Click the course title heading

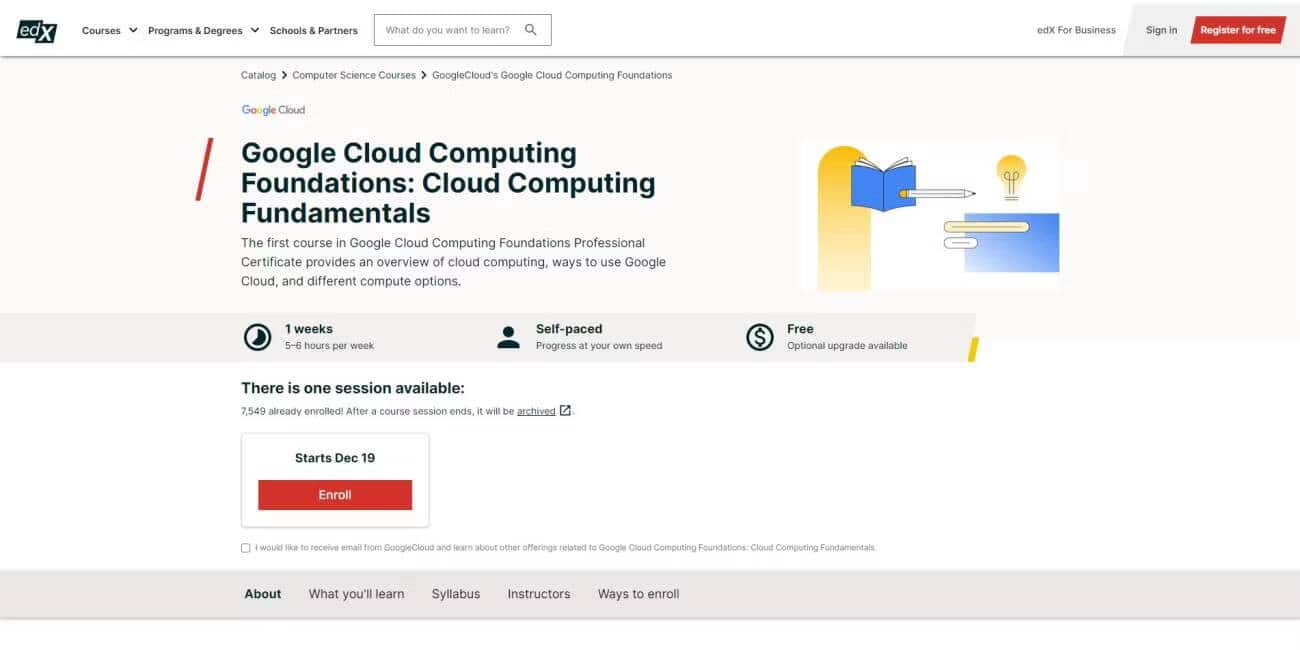coord(448,183)
